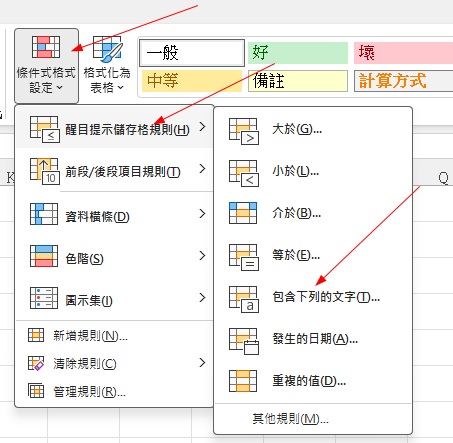The width and height of the screenshot is (453, 443).
Task: Choose 大於(G)... rule option
Action: [x=313, y=129]
